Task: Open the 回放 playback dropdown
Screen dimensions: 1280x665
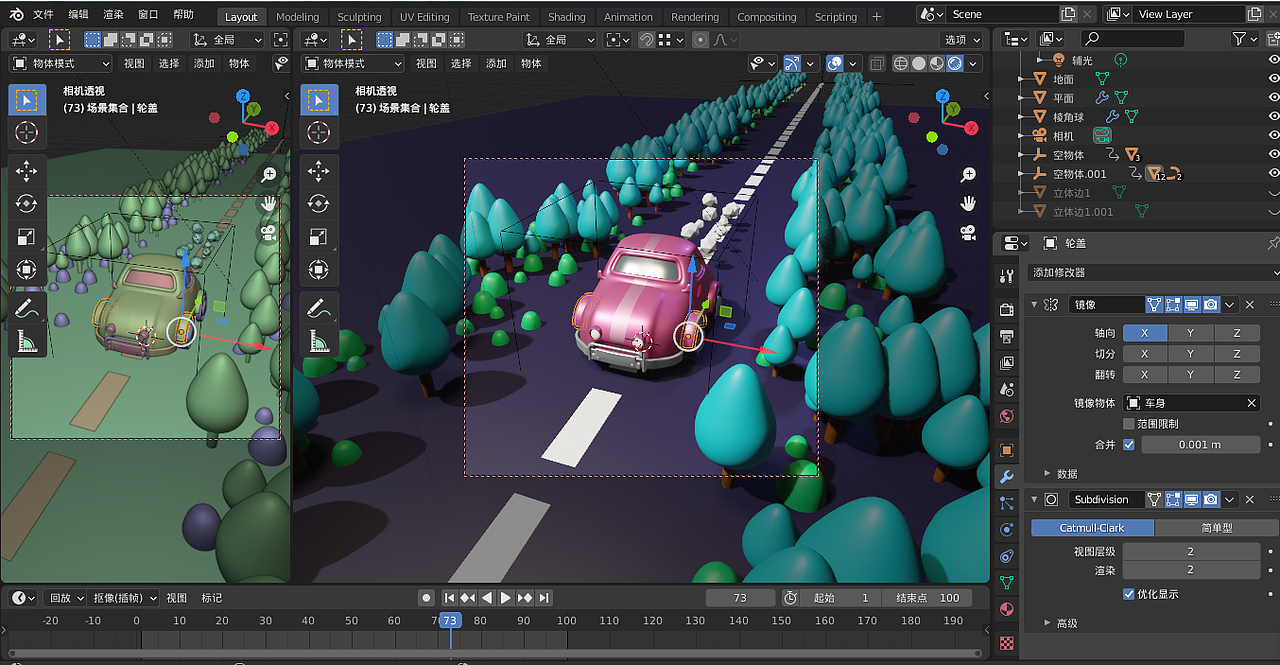Action: point(67,598)
